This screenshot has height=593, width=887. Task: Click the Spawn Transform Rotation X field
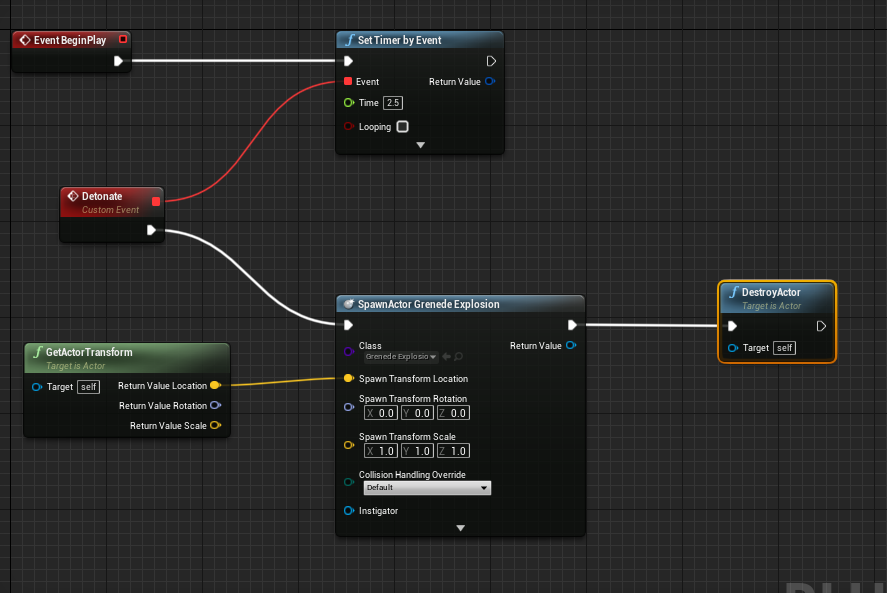(x=381, y=413)
